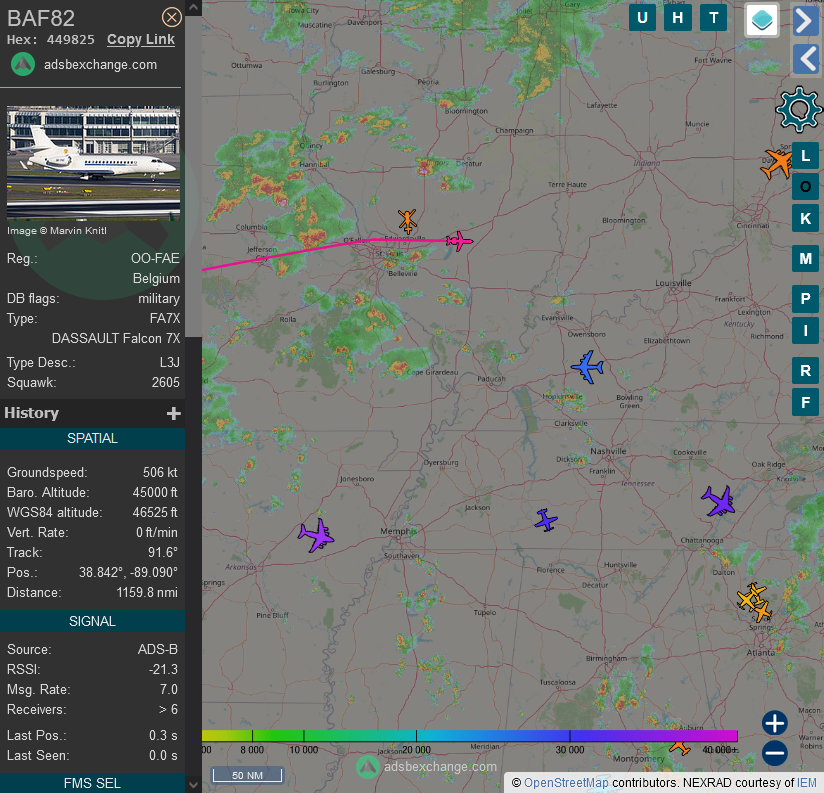824x793 pixels.
Task: Toggle the M button on the map
Action: point(805,259)
